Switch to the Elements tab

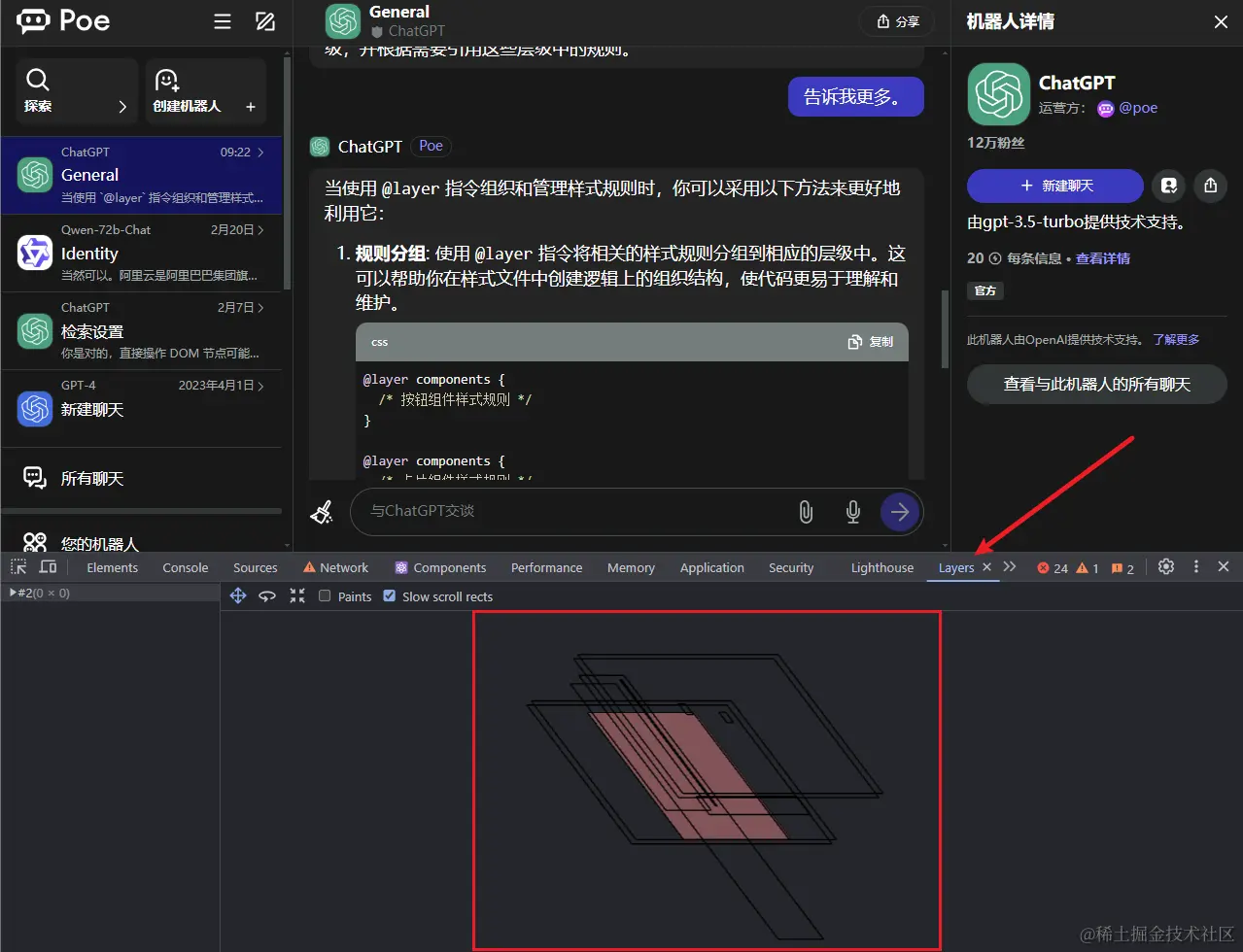click(x=113, y=568)
